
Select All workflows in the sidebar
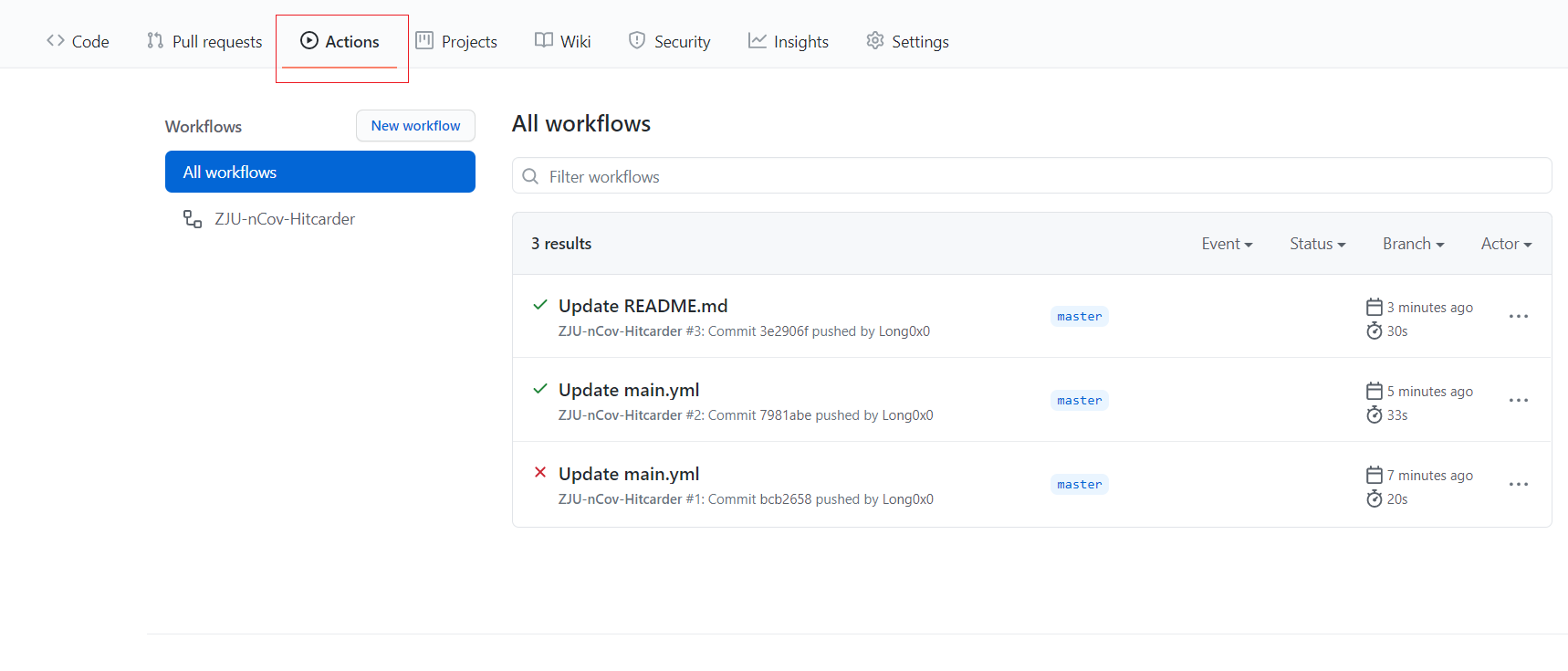coord(320,172)
